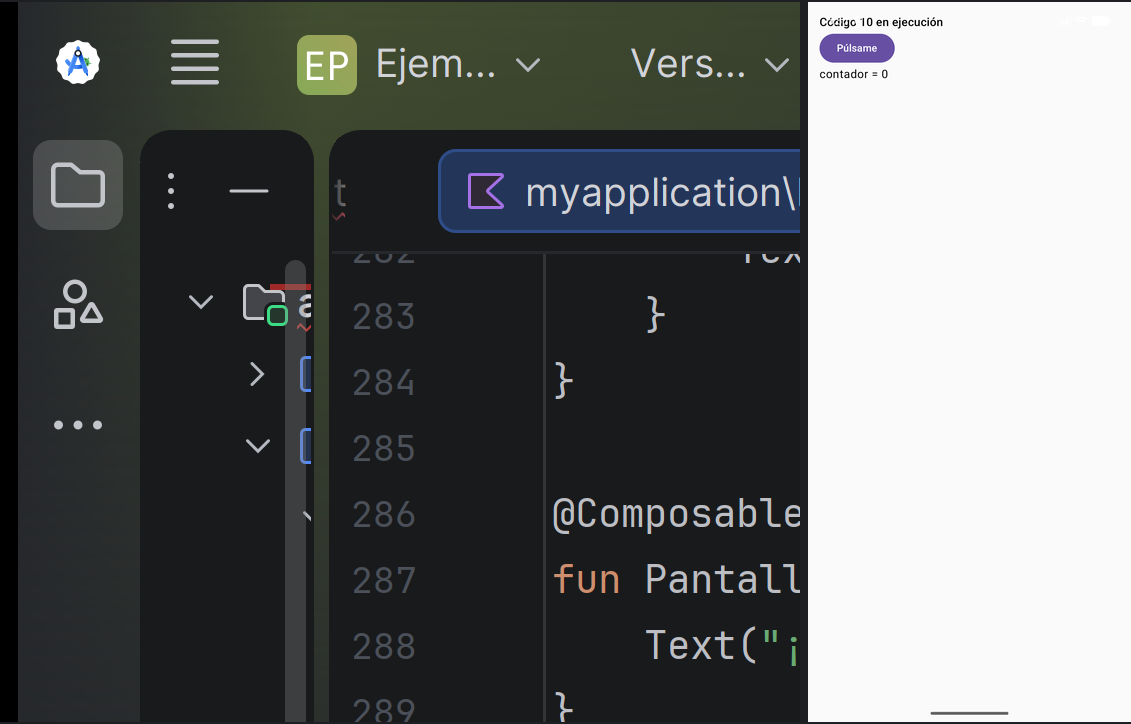The image size is (1131, 724).
Task: Click the fun keyword on line 287
Action: coord(586,580)
